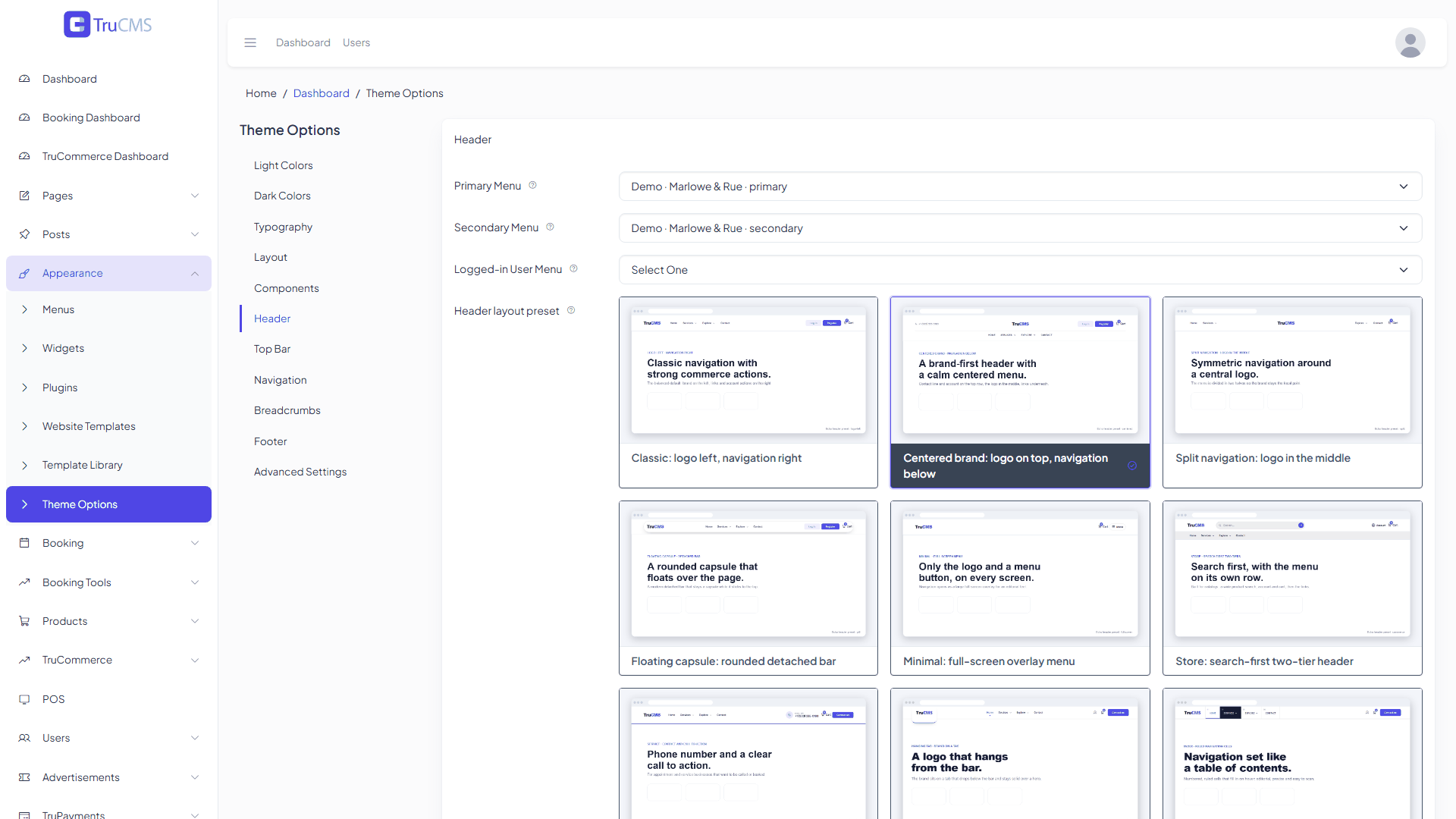The width and height of the screenshot is (1456, 819).
Task: Click the checkmark on Centered brand preset
Action: [1132, 466]
